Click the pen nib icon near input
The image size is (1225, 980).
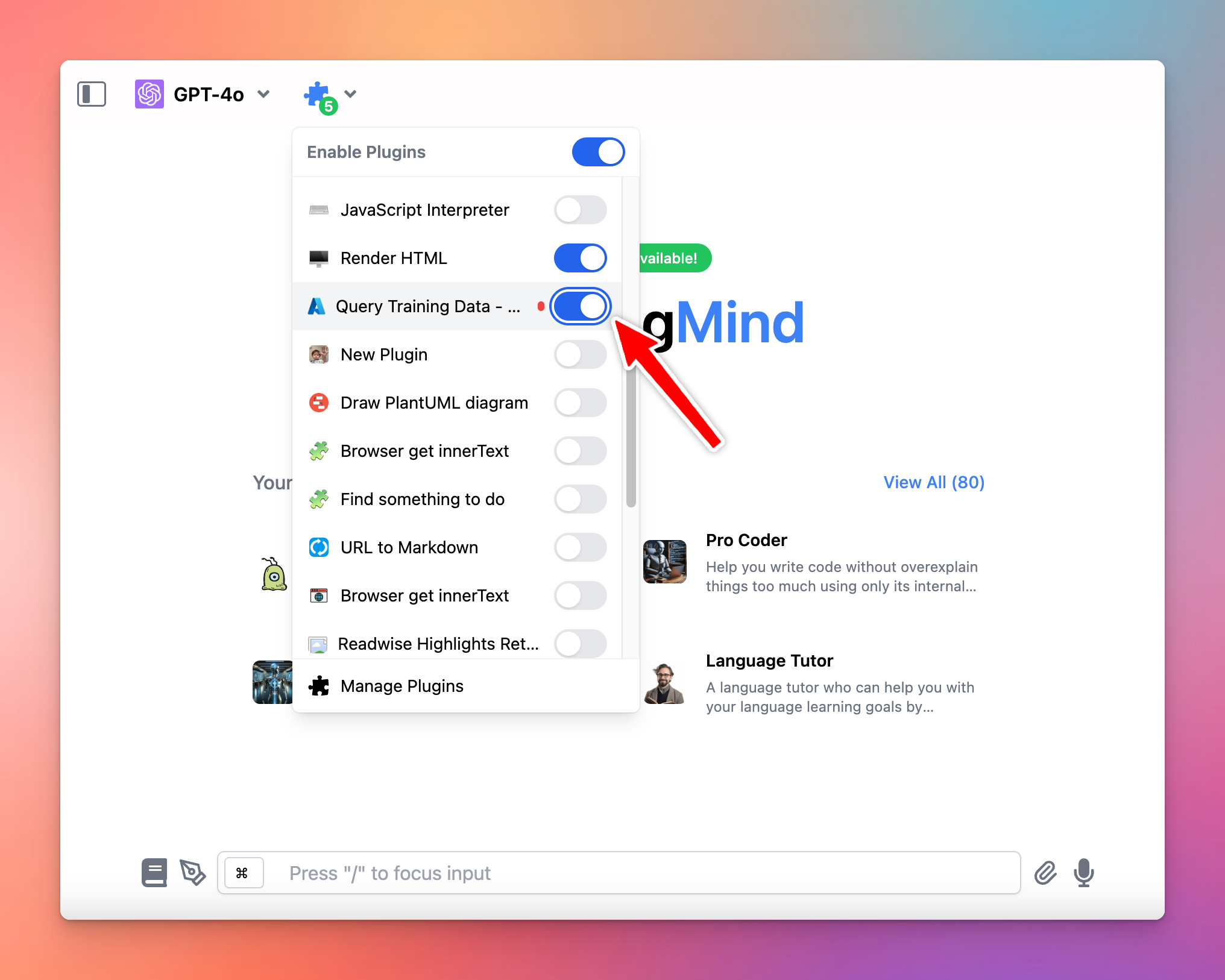(x=193, y=873)
